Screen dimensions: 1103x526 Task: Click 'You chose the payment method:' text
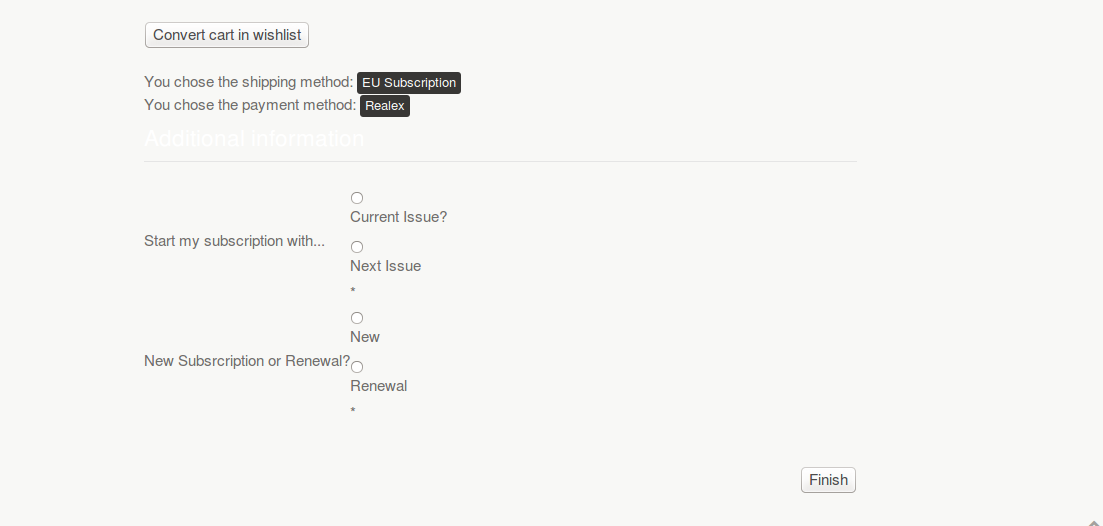click(x=250, y=105)
